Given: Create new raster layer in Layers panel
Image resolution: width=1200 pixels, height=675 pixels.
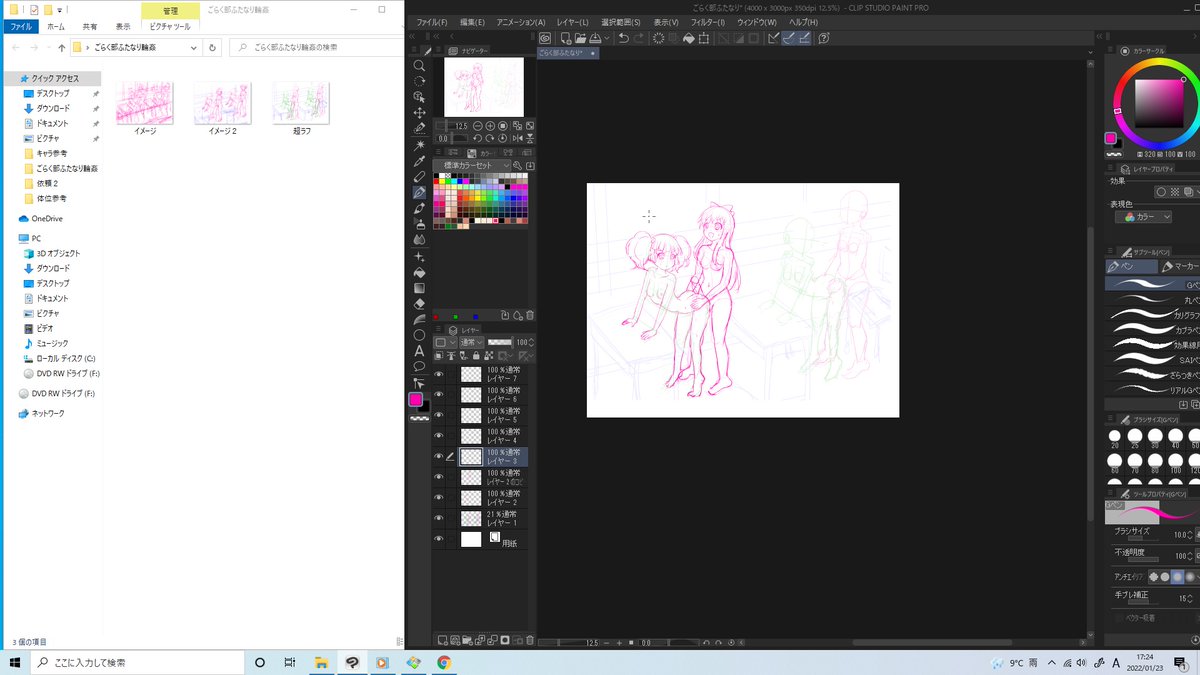Looking at the screenshot, I should pos(442,640).
